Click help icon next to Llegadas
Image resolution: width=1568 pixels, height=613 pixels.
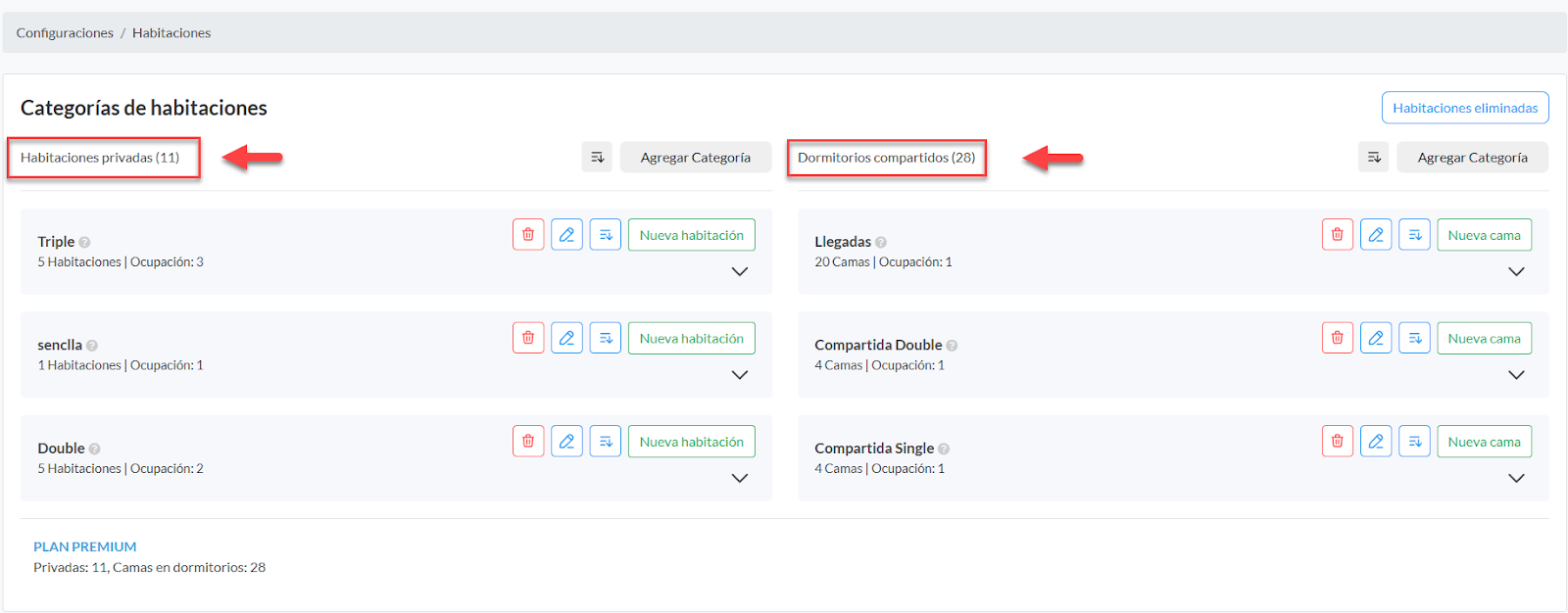click(x=881, y=242)
